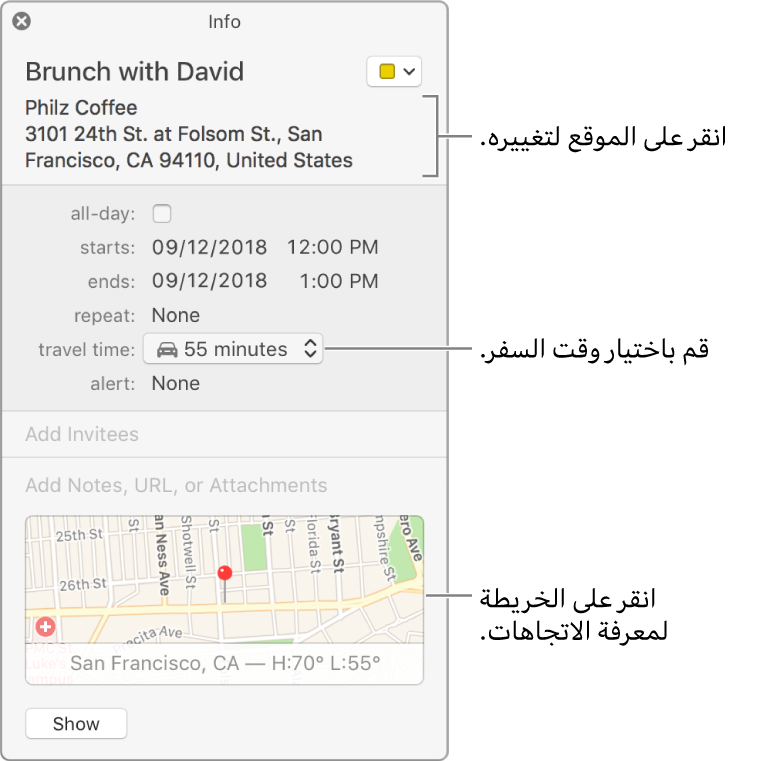Open the repeat None dropdown
Screen dimensions: 774x761
[176, 315]
